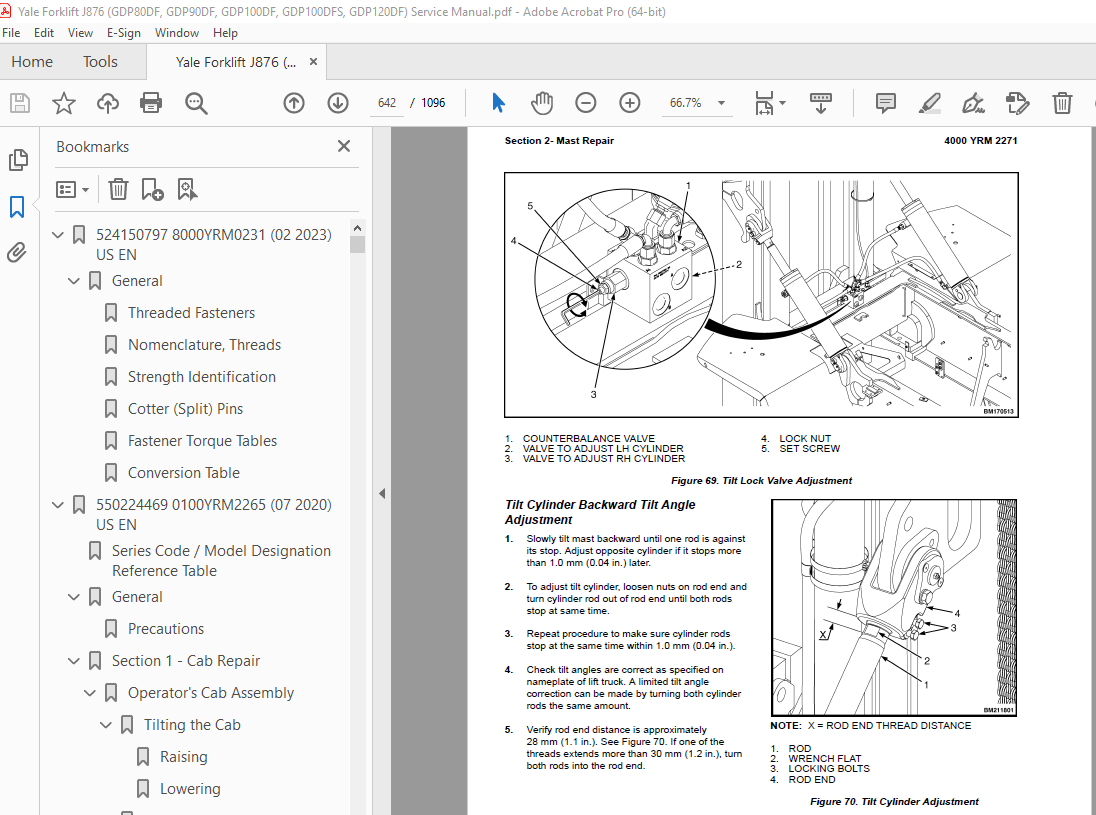This screenshot has width=1096, height=815.
Task: Zoom in with plus icon
Action: click(x=630, y=103)
